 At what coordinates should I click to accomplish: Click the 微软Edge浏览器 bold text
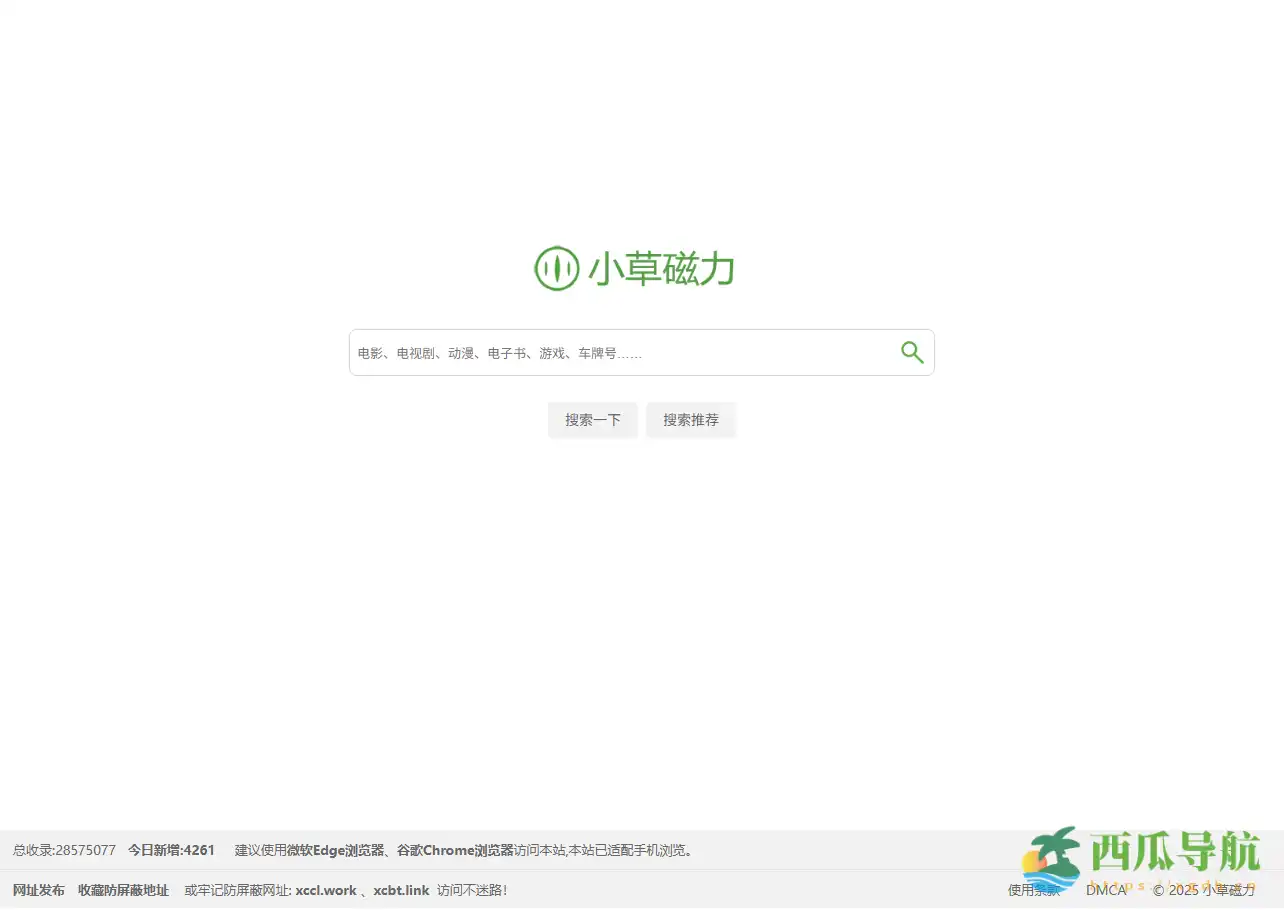pyautogui.click(x=338, y=850)
